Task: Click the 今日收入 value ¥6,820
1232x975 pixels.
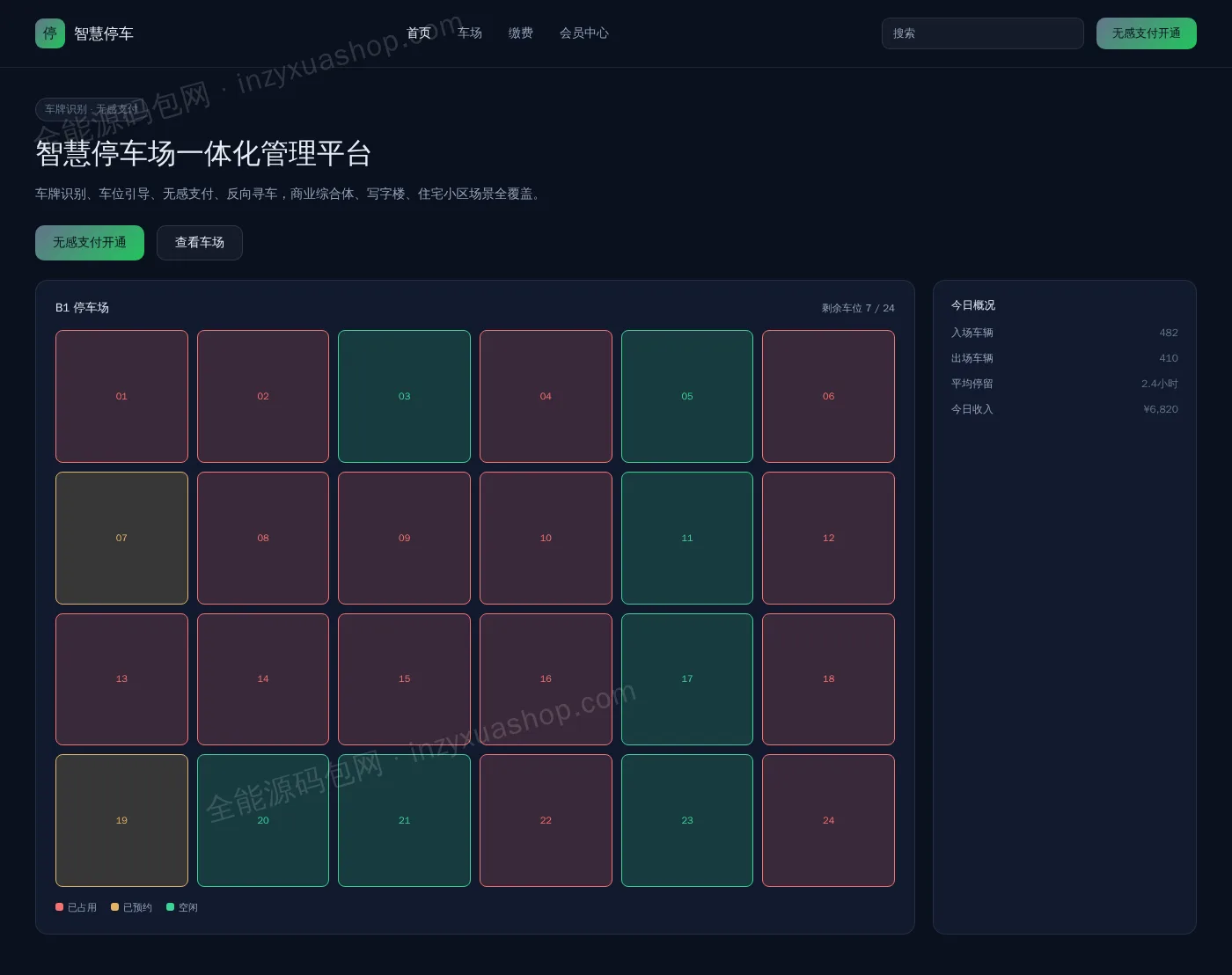Action: (1161, 409)
